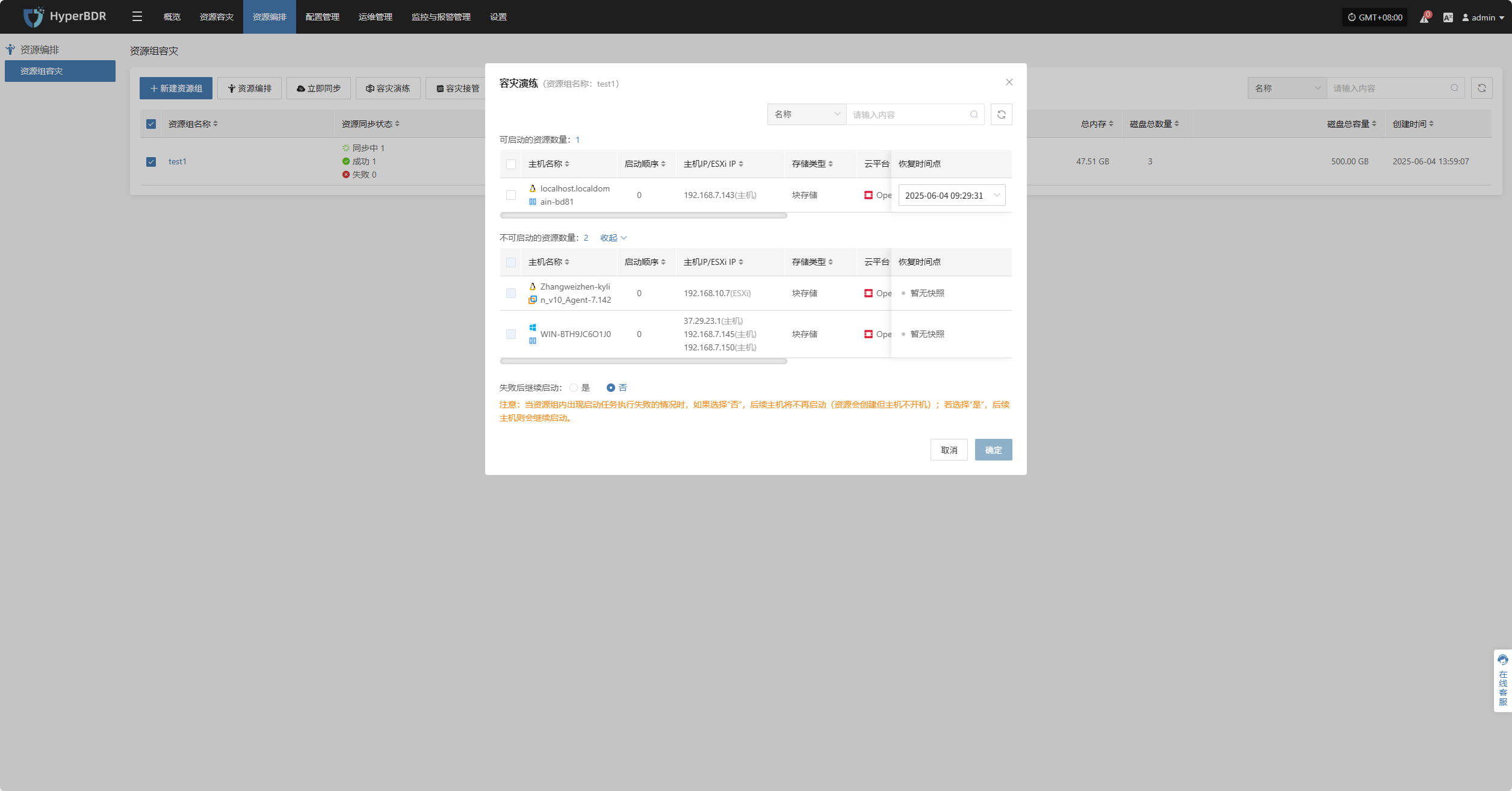Toggle the hamburger menu icon
This screenshot has height=791, width=1512.
point(137,17)
